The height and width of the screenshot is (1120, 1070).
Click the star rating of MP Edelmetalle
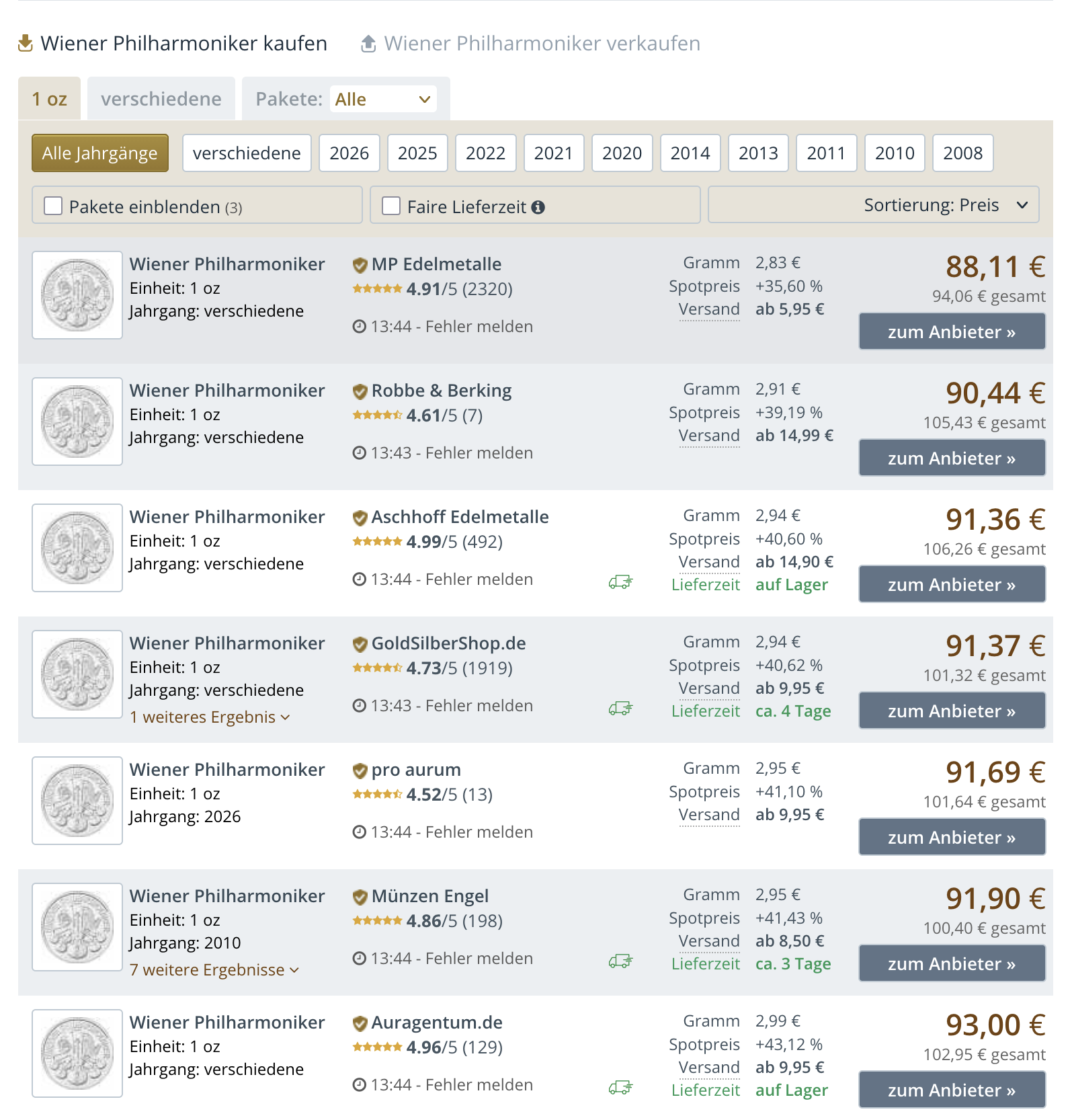378,289
